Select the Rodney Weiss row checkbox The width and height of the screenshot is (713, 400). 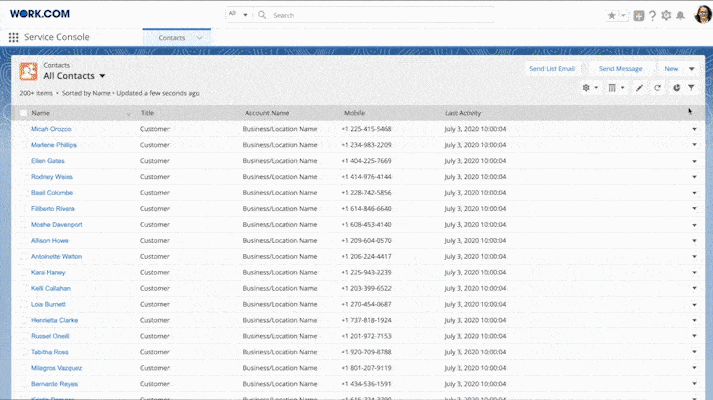pyautogui.click(x=23, y=177)
